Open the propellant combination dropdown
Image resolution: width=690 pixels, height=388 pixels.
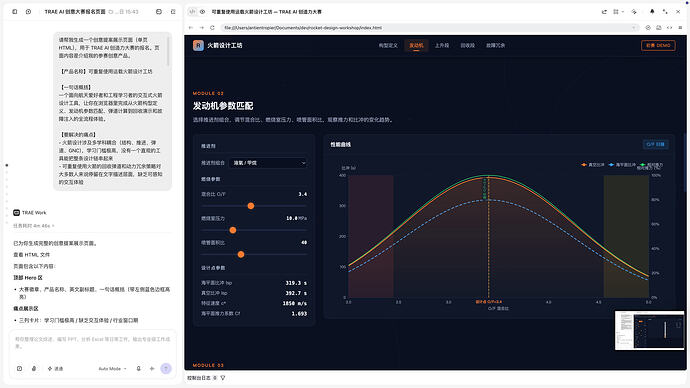point(269,163)
